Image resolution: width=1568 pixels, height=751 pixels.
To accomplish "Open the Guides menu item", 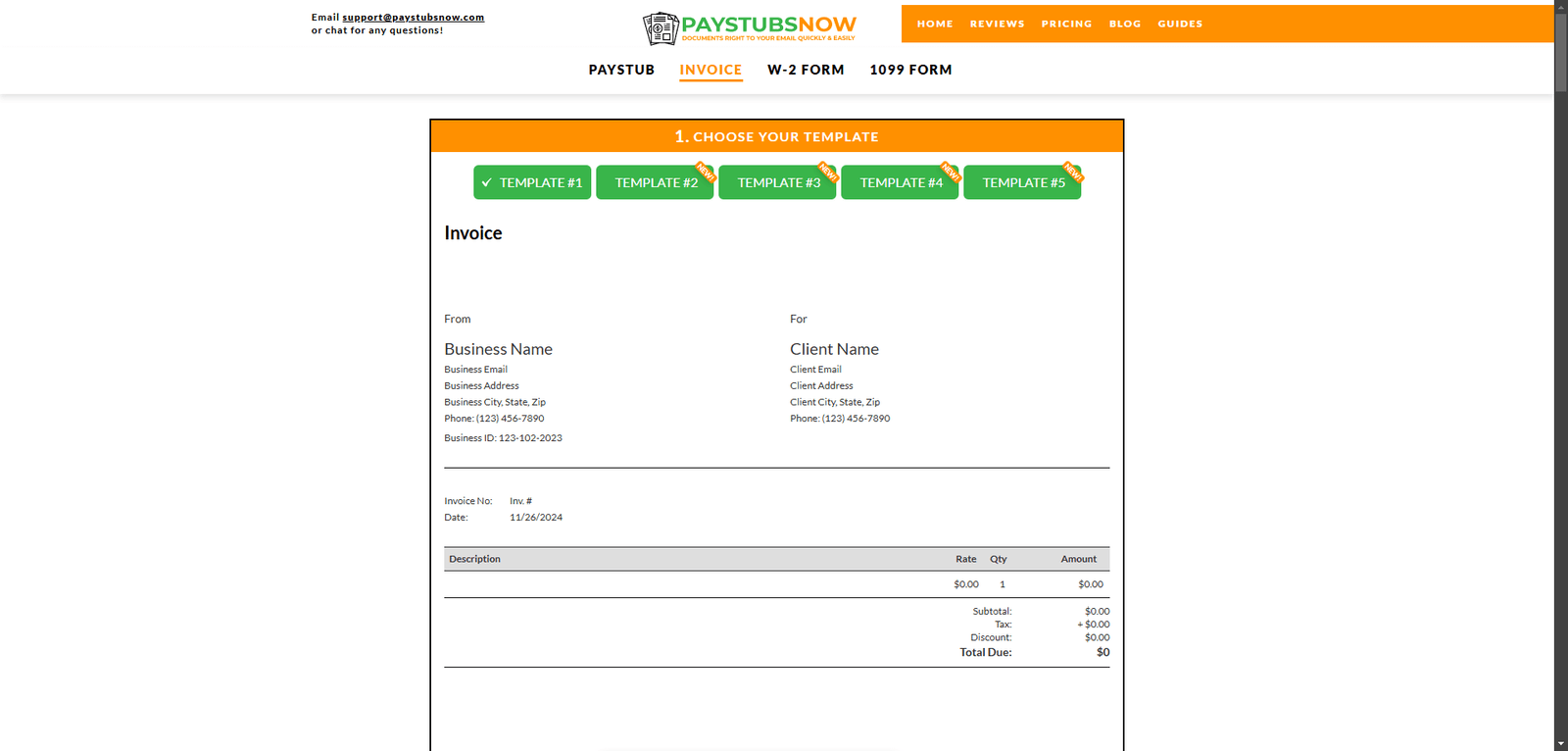I will [x=1180, y=24].
